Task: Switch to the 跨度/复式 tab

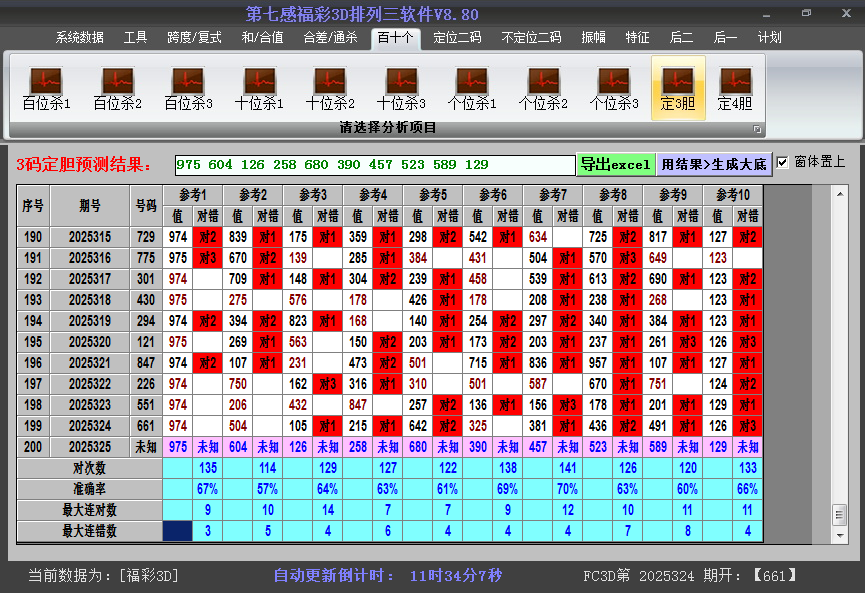Action: coord(194,37)
